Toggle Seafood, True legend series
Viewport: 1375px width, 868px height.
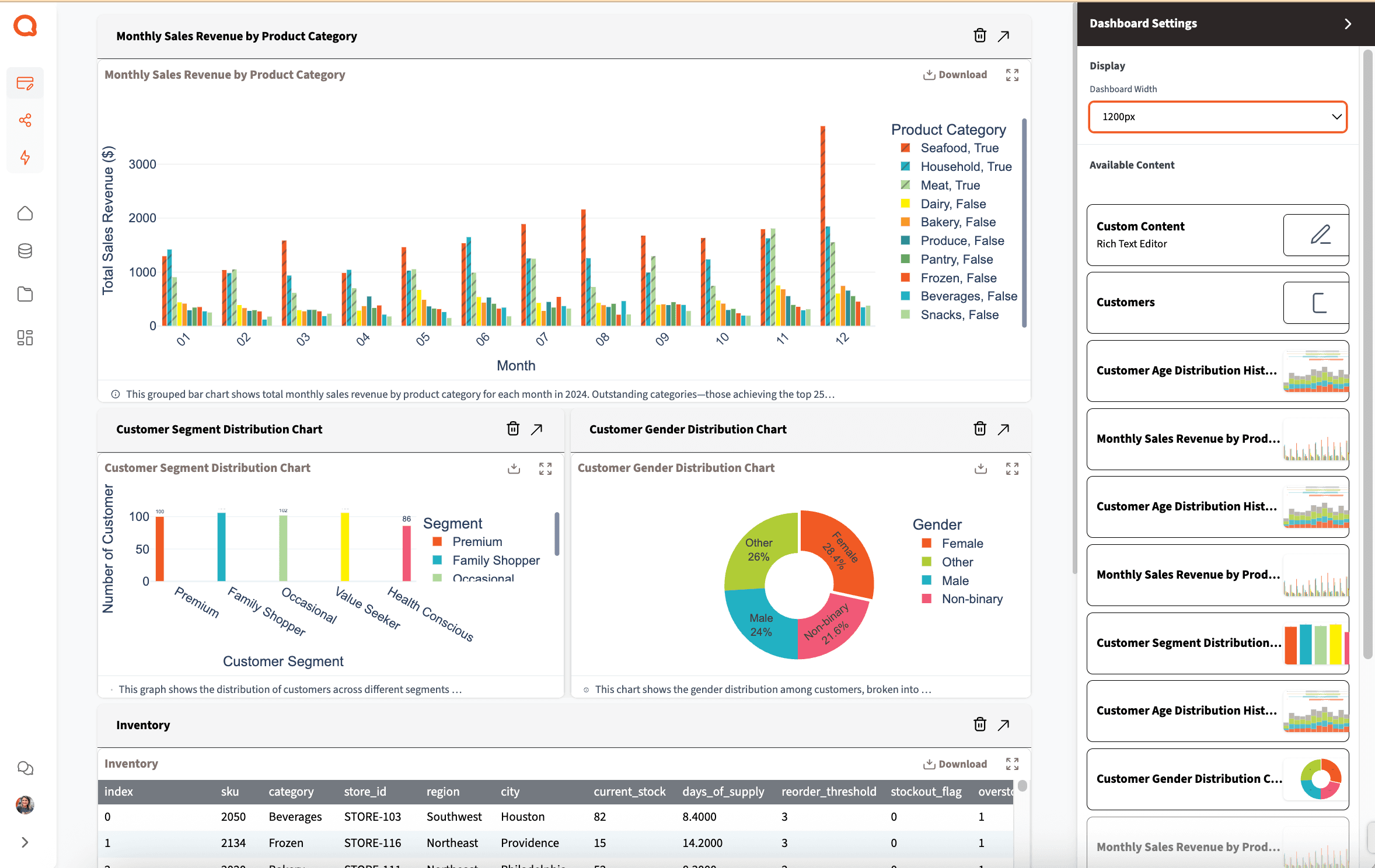click(x=959, y=148)
